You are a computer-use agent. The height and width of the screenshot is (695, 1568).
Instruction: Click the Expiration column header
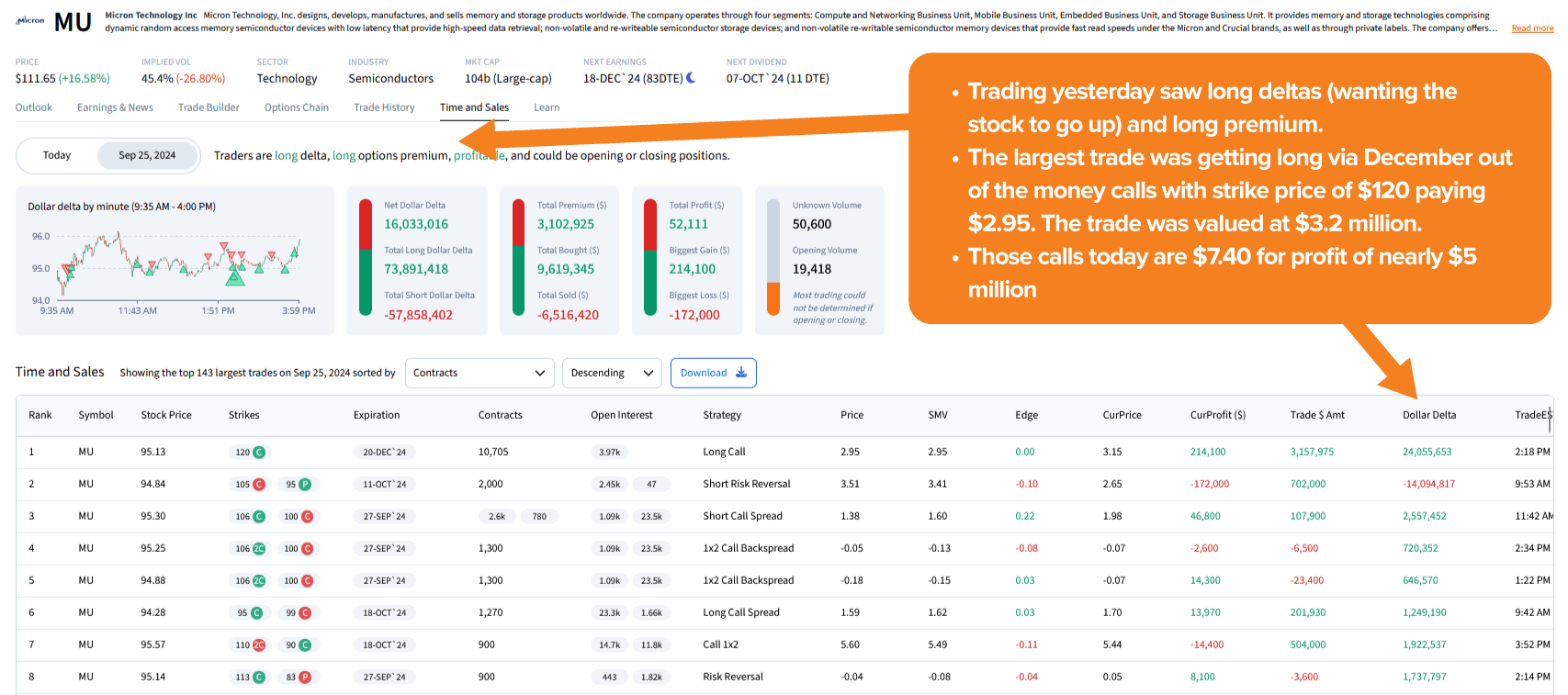[x=377, y=415]
